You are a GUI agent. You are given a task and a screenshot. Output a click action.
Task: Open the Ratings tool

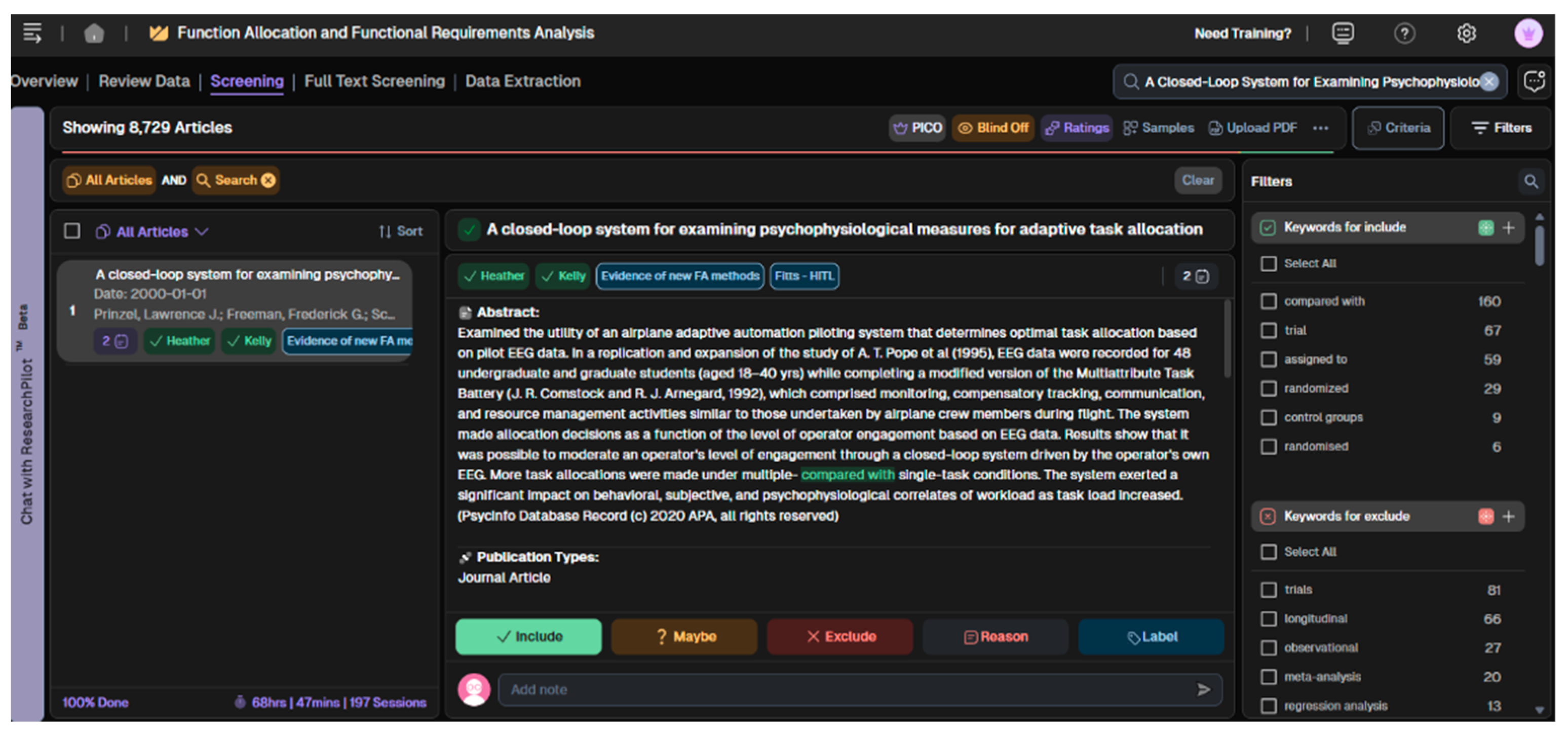click(1076, 128)
